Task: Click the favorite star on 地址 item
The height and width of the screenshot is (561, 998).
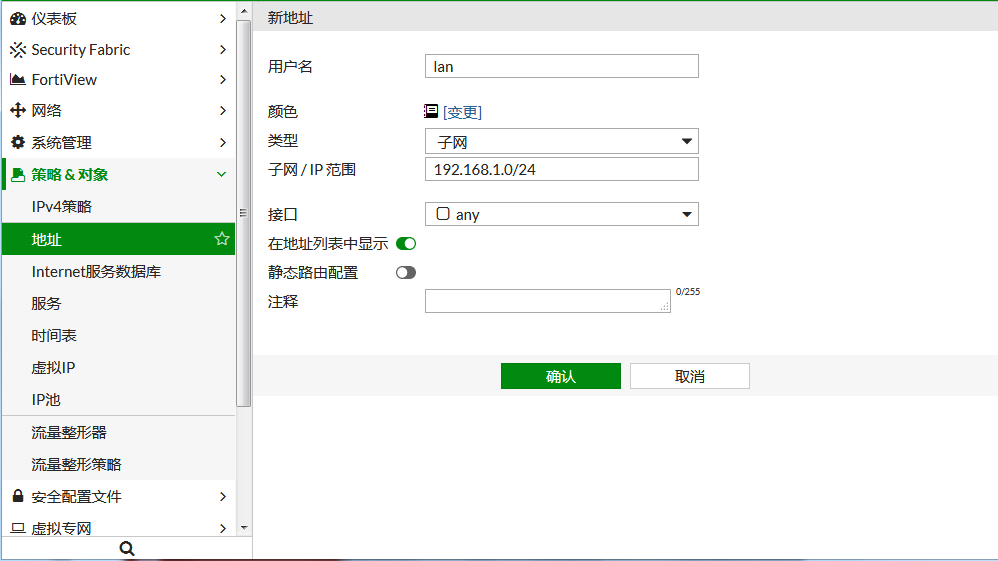Action: click(x=222, y=239)
